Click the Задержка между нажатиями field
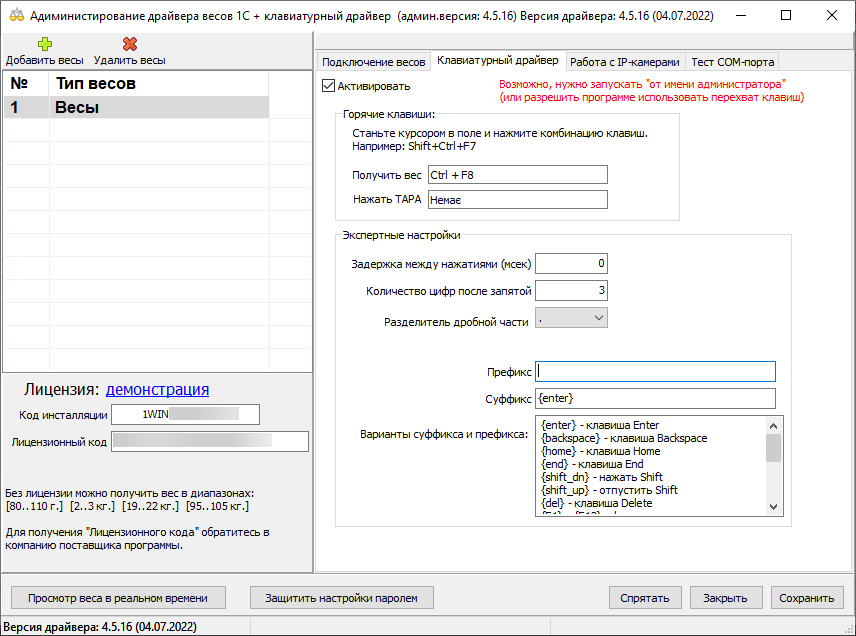 (x=571, y=264)
